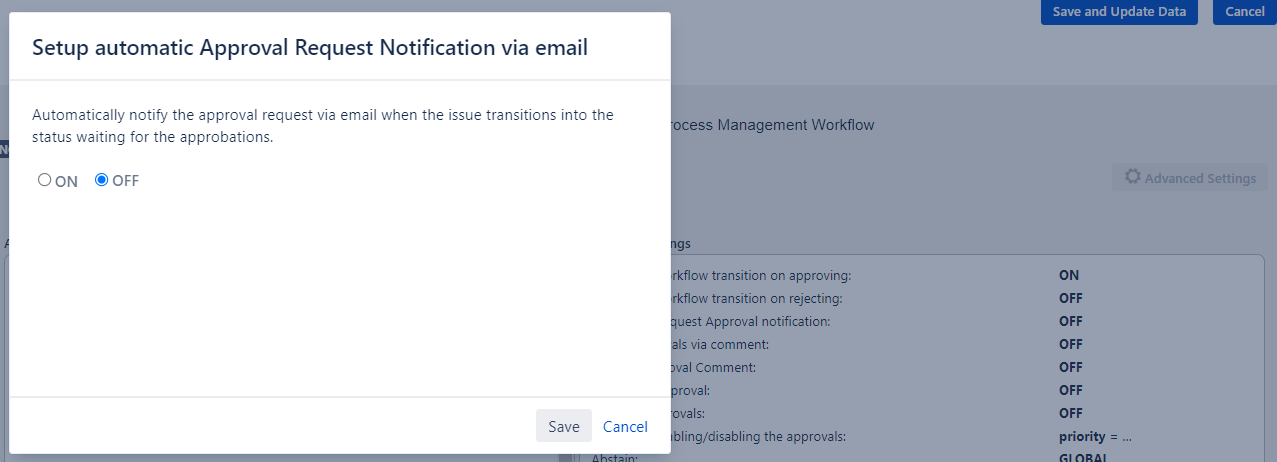Click the 'transition on approving' setting label
Screen dimensions: 1277x462
tap(760, 275)
